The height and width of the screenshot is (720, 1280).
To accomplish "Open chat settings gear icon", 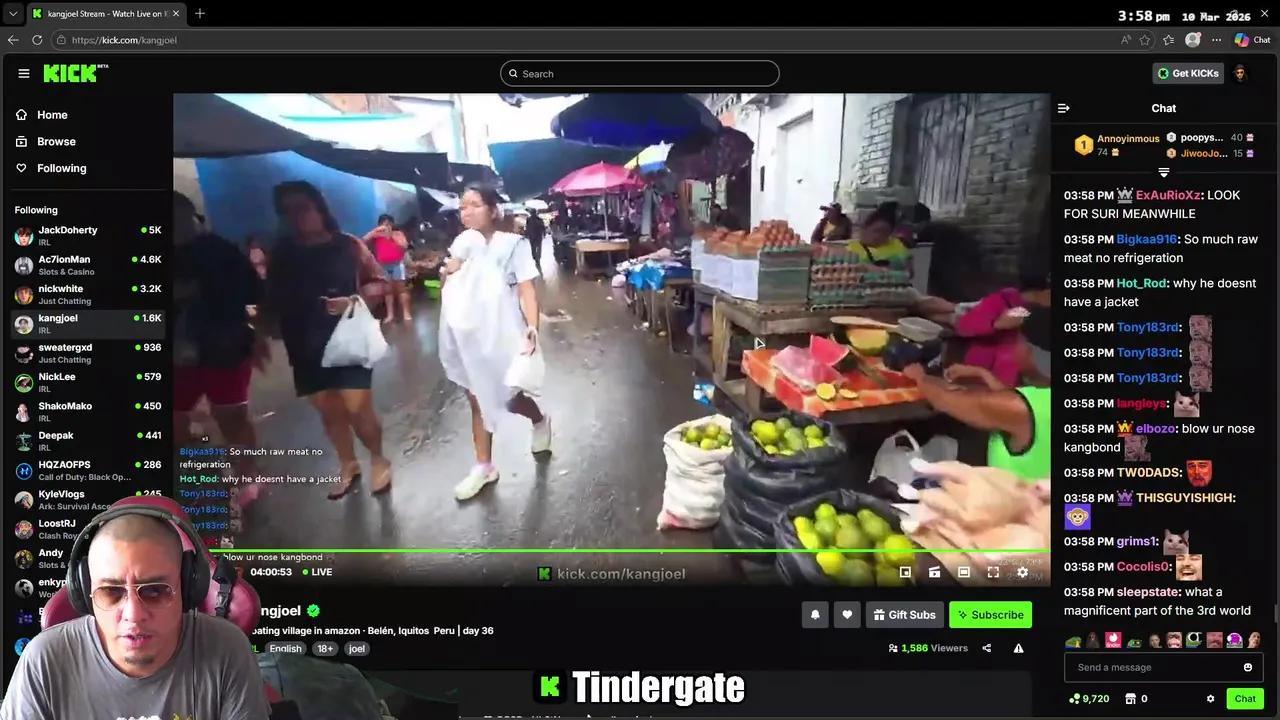I will [1210, 699].
